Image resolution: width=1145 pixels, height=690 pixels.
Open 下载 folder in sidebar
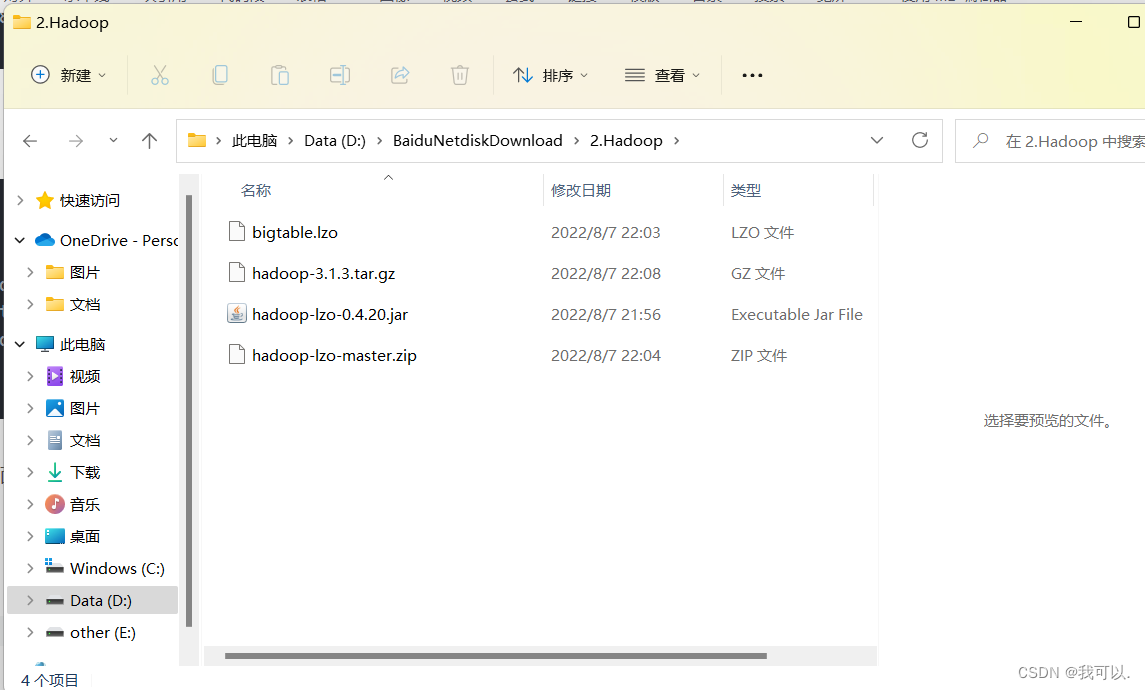pyautogui.click(x=85, y=472)
